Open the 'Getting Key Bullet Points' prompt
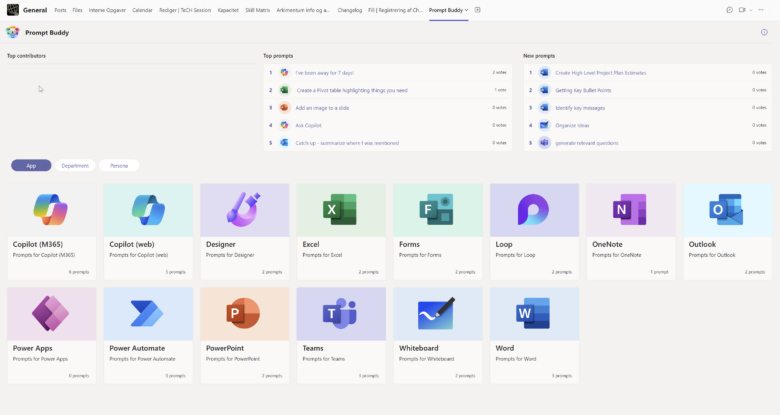 [x=583, y=90]
